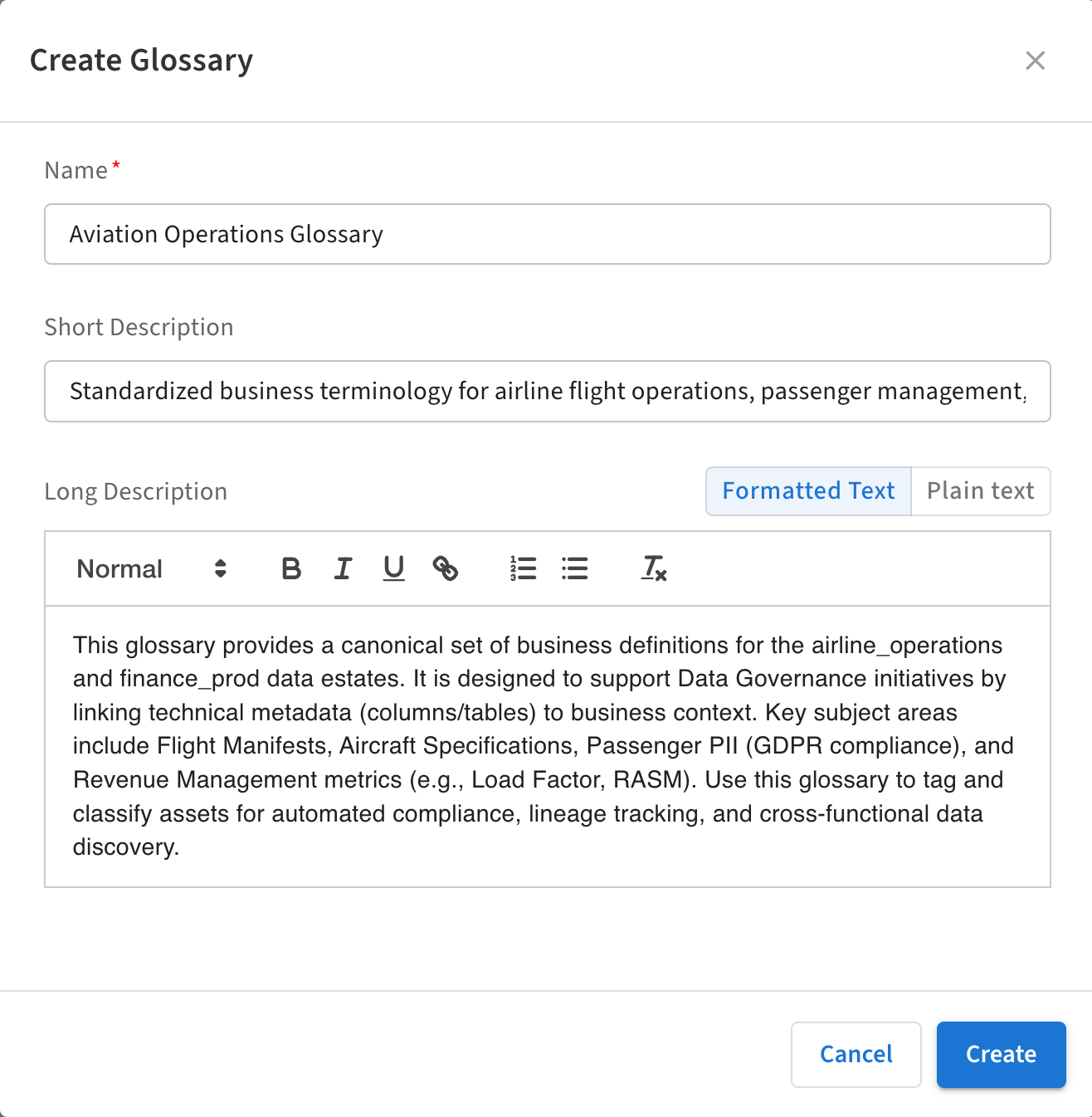Screen dimensions: 1092x1117
Task: Start a numbered list
Action: [x=523, y=568]
